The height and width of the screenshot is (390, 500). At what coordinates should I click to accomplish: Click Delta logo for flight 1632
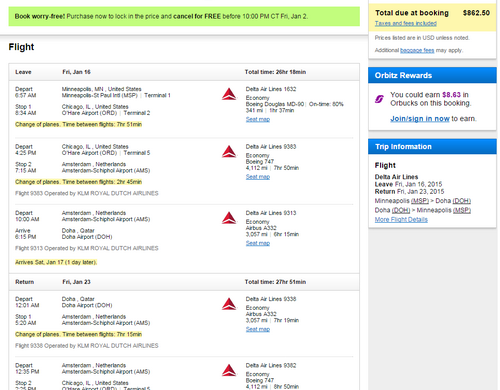[x=229, y=94]
